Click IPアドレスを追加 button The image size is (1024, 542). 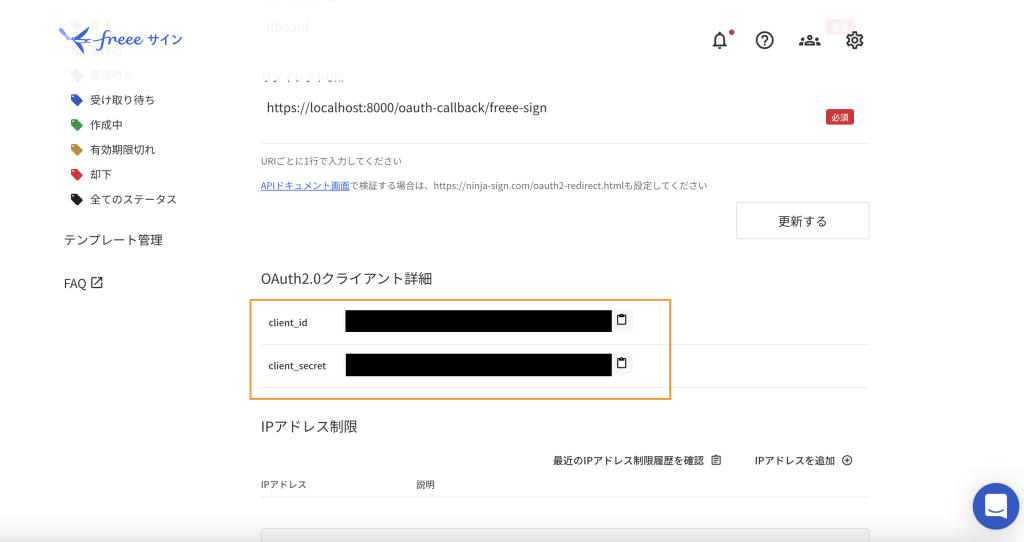803,460
